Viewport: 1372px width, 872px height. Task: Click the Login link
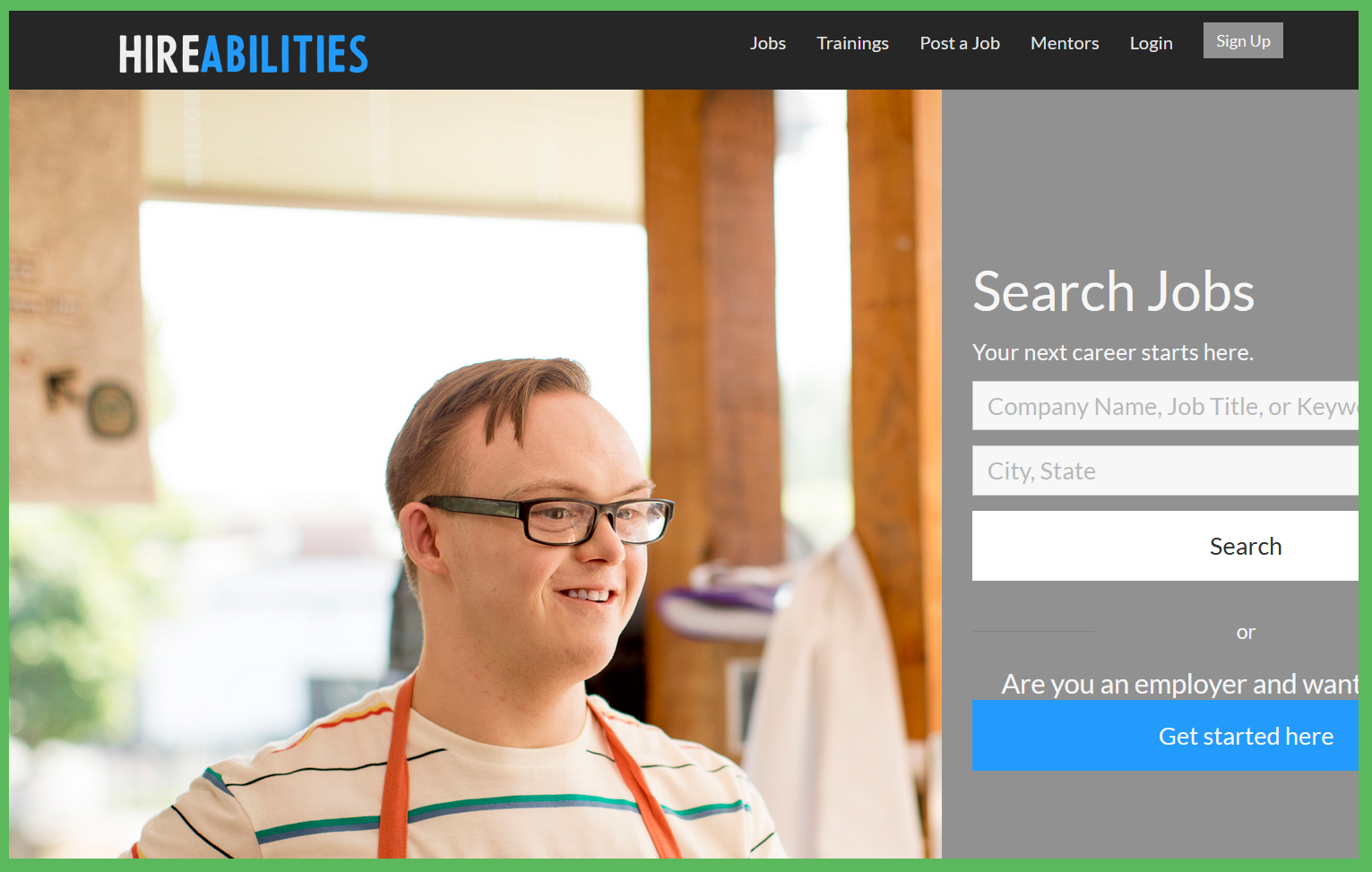click(1151, 43)
